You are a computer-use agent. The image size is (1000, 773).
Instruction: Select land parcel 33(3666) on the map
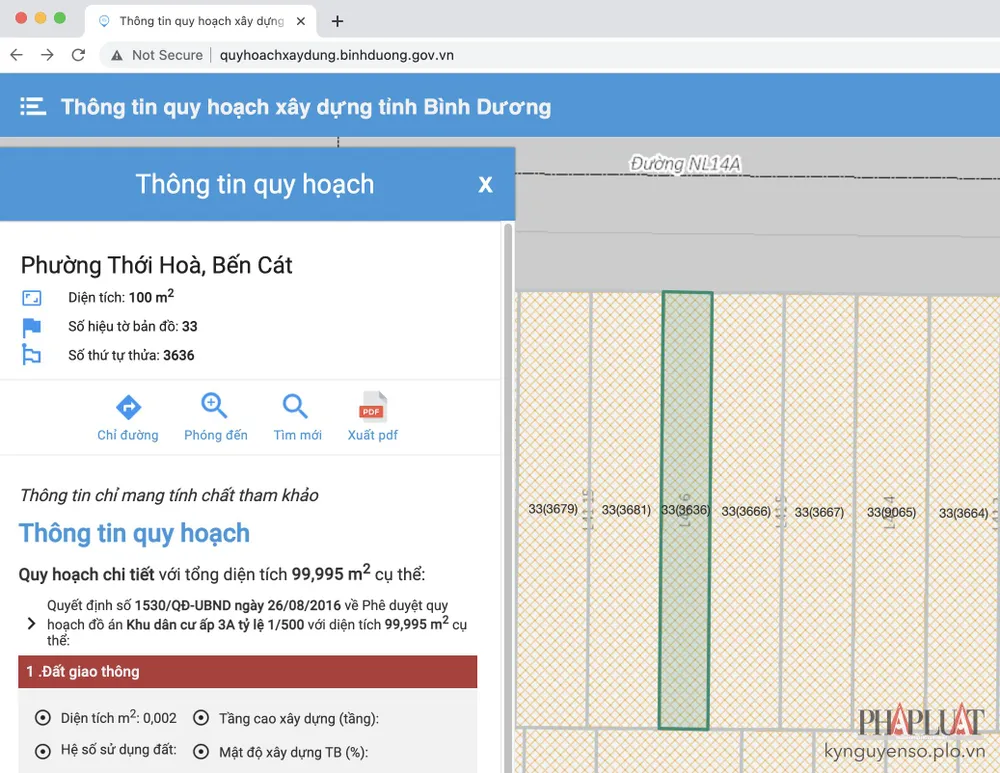746,510
